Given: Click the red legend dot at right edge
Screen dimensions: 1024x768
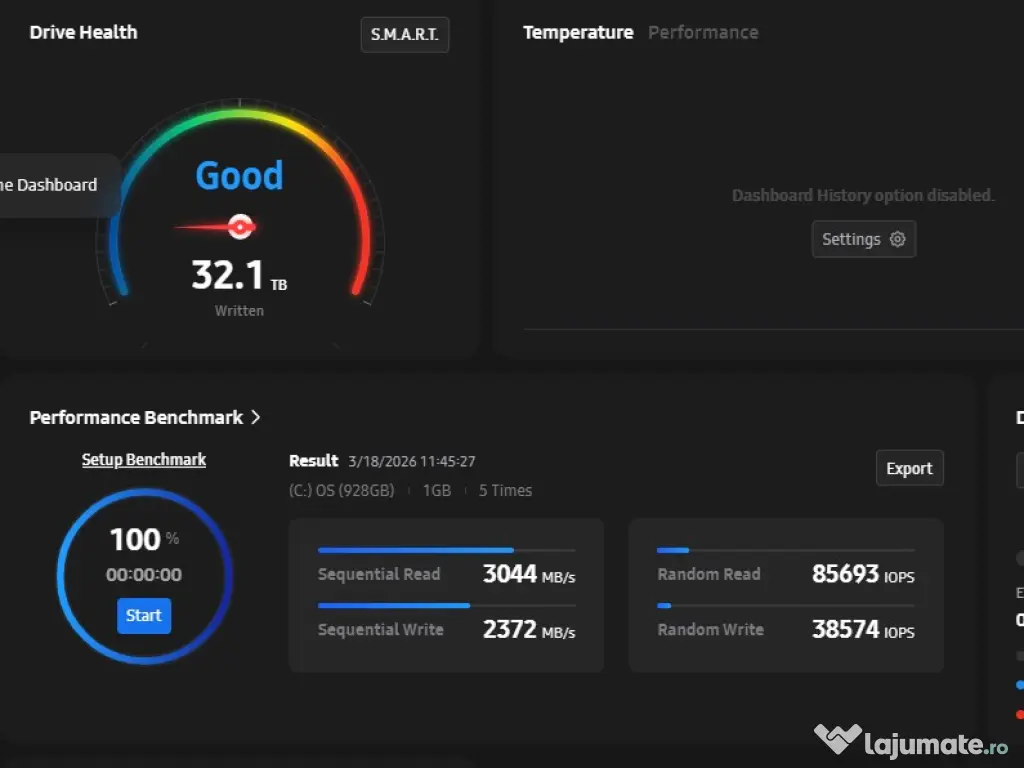Looking at the screenshot, I should pyautogui.click(x=1019, y=714).
